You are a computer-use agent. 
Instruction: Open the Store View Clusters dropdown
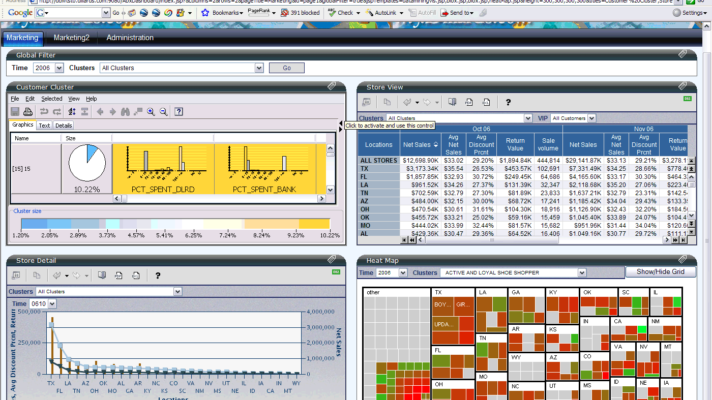tap(528, 118)
